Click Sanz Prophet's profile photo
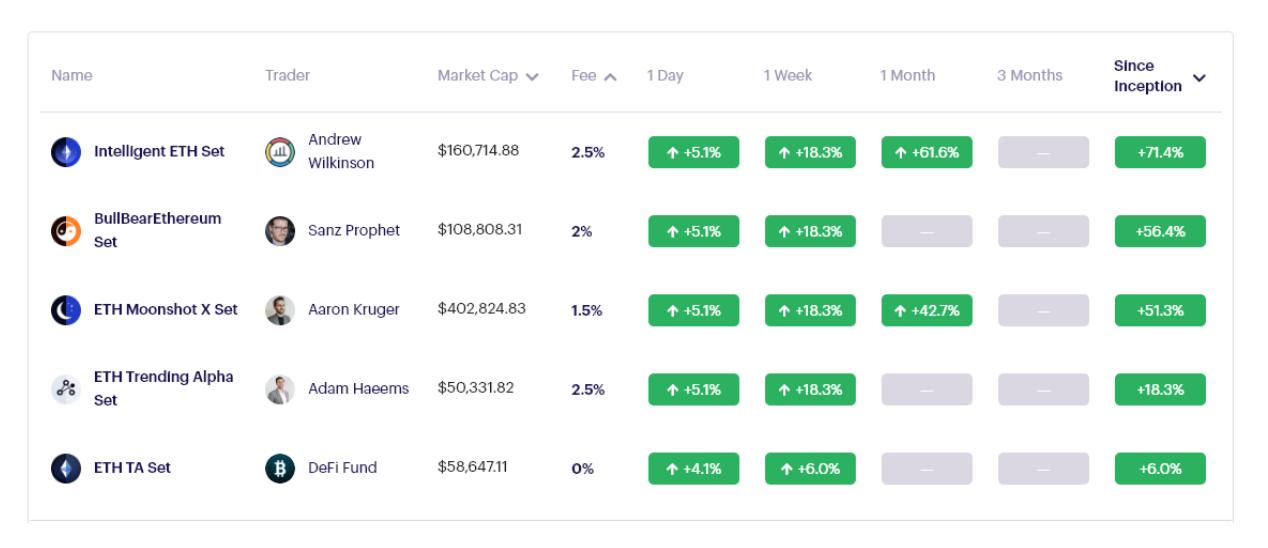The height and width of the screenshot is (548, 1268). pyautogui.click(x=279, y=231)
